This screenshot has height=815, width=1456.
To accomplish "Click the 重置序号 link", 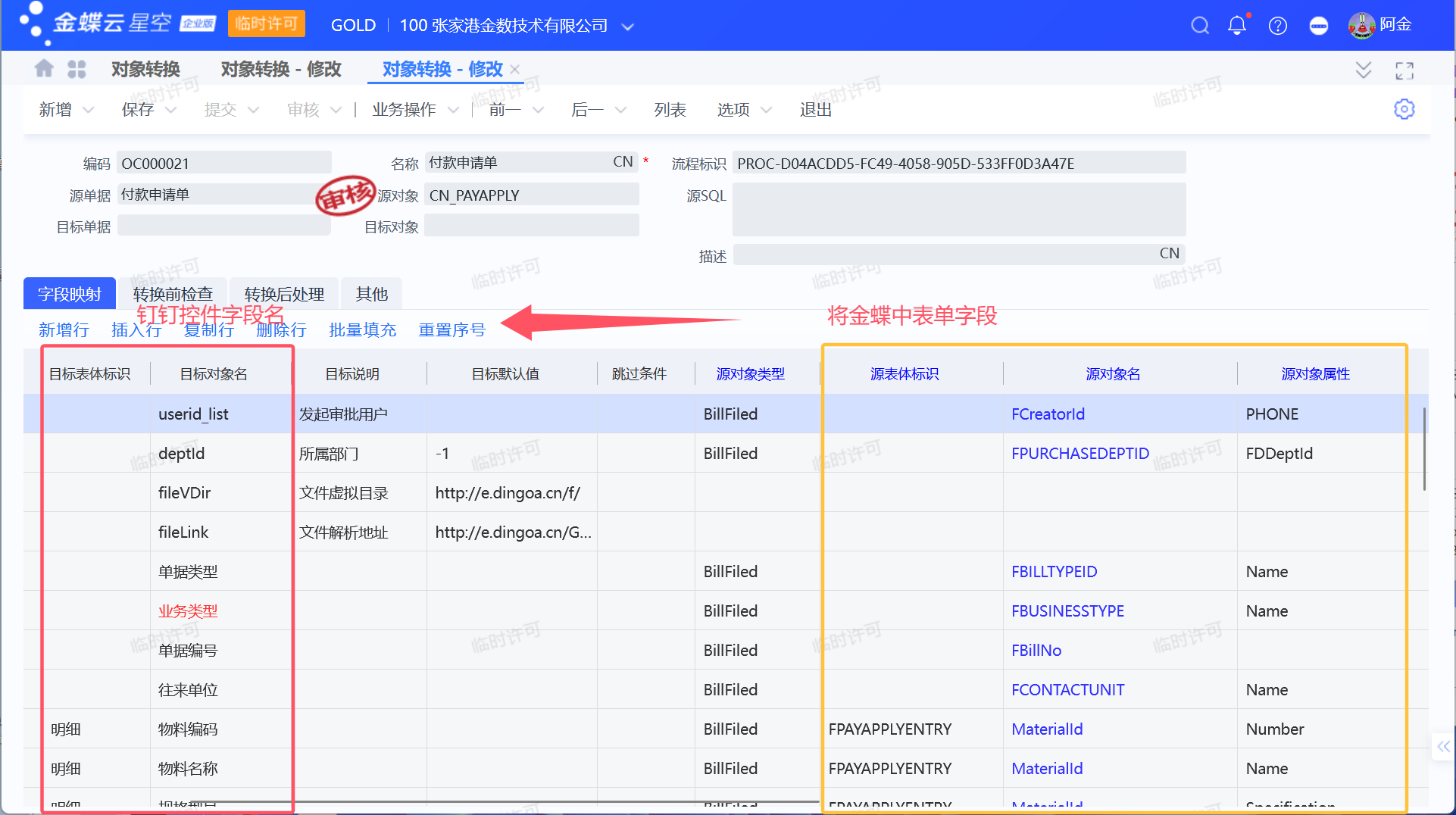I will pyautogui.click(x=451, y=329).
